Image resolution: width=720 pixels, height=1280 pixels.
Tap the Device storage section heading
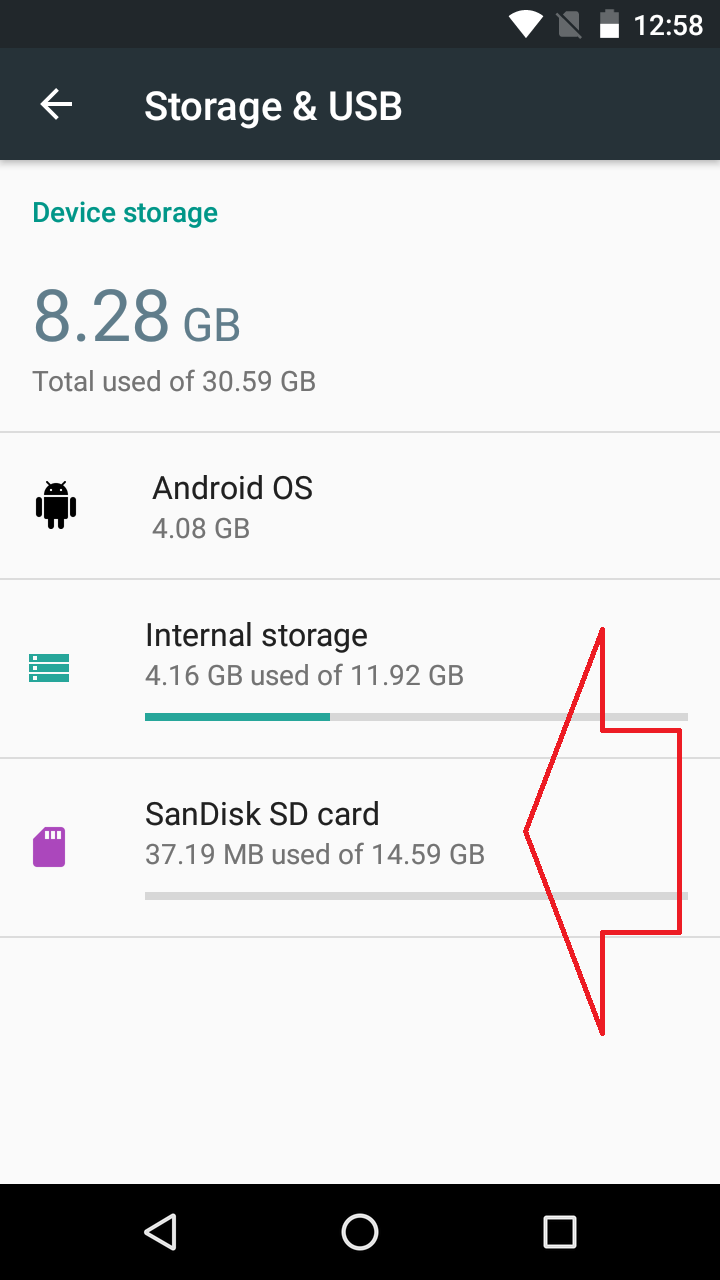(124, 212)
